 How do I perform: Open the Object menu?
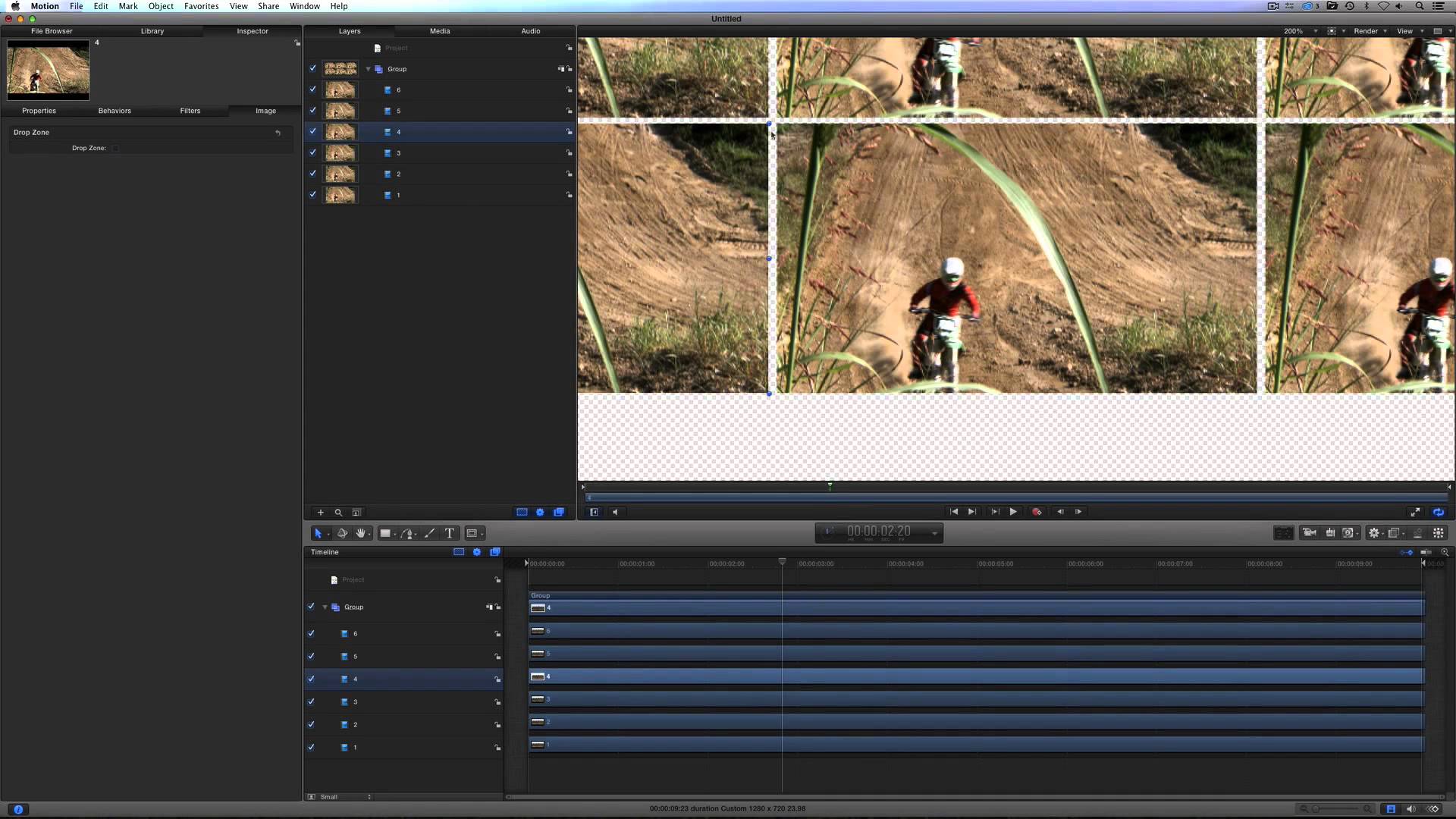tap(161, 6)
